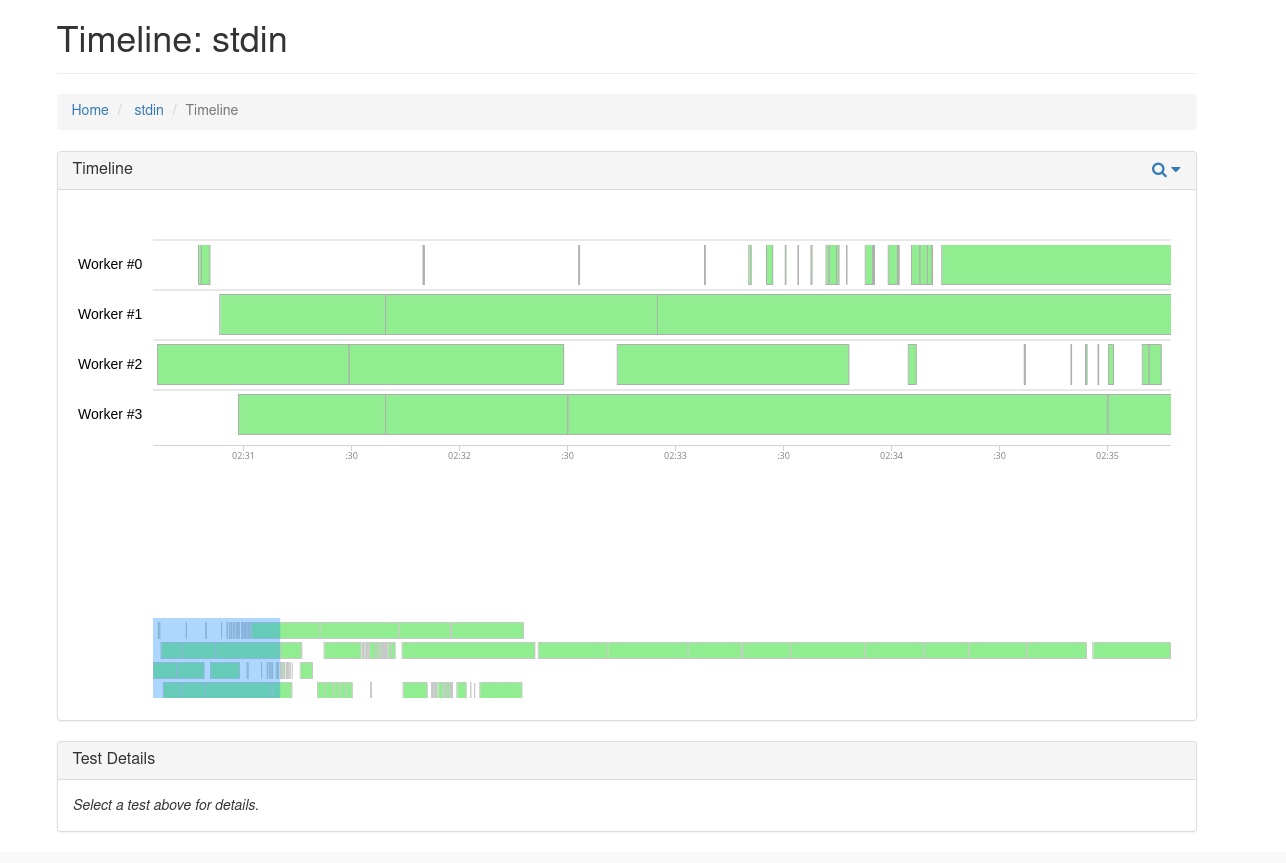Click the longest Worker #3 test bar
The width and height of the screenshot is (1286, 863).
(837, 414)
